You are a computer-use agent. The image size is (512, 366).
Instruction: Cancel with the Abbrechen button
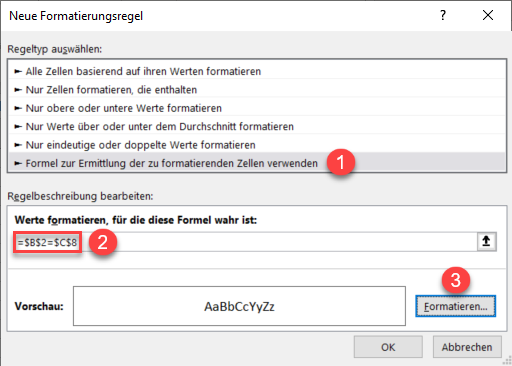tap(467, 347)
